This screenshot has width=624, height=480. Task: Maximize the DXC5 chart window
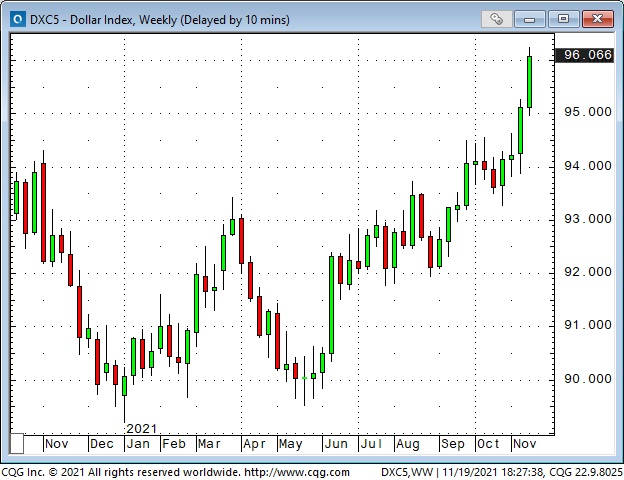(x=563, y=19)
